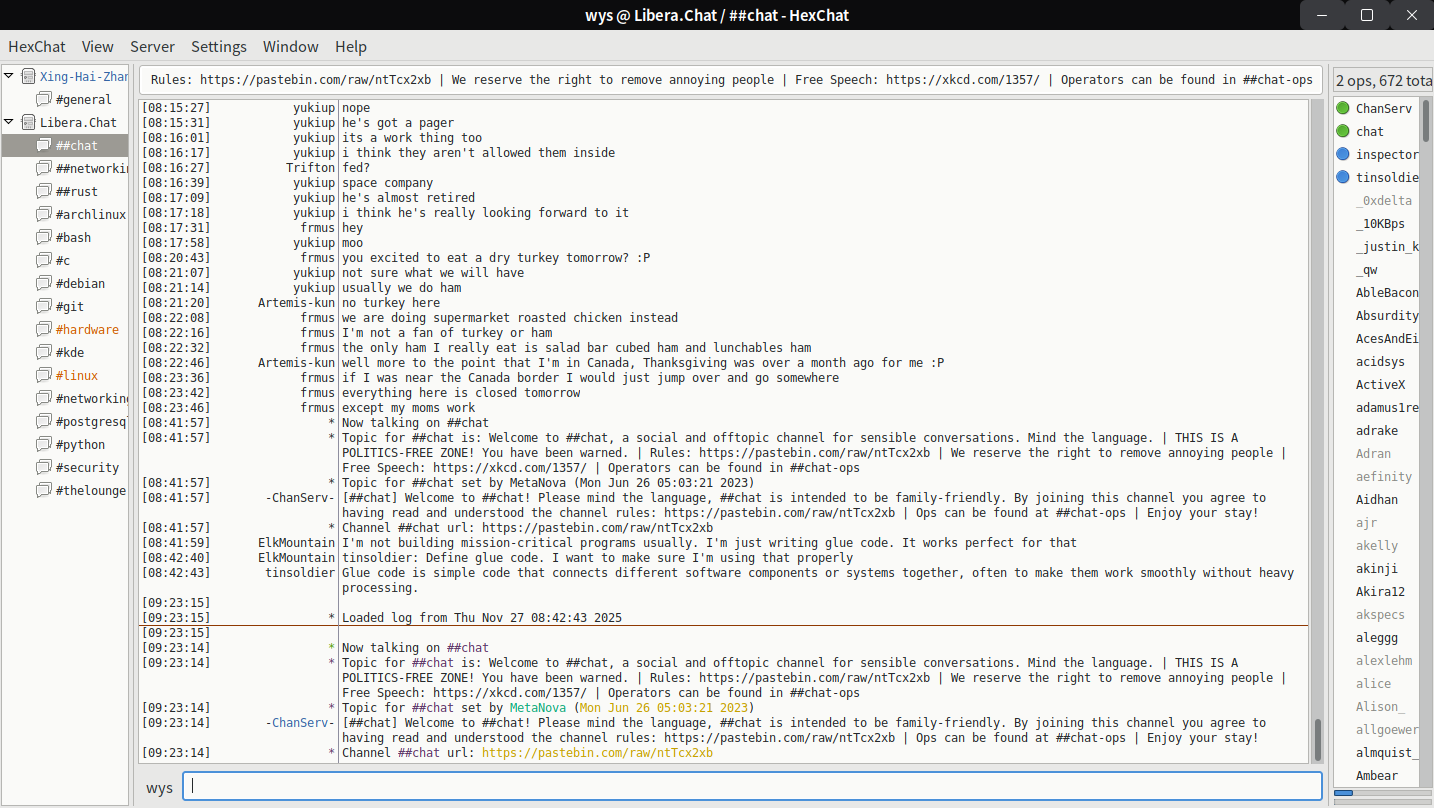The image size is (1434, 808).
Task: Click the blue voice icon beside inspector
Action: tap(1343, 154)
